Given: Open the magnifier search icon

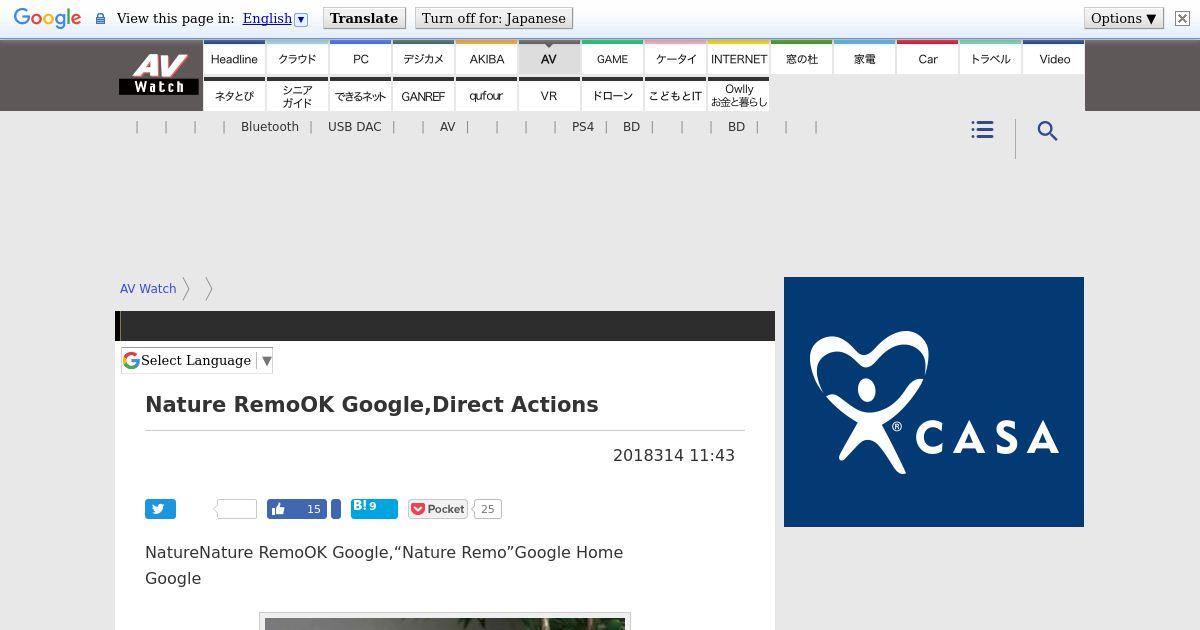Looking at the screenshot, I should 1047,131.
